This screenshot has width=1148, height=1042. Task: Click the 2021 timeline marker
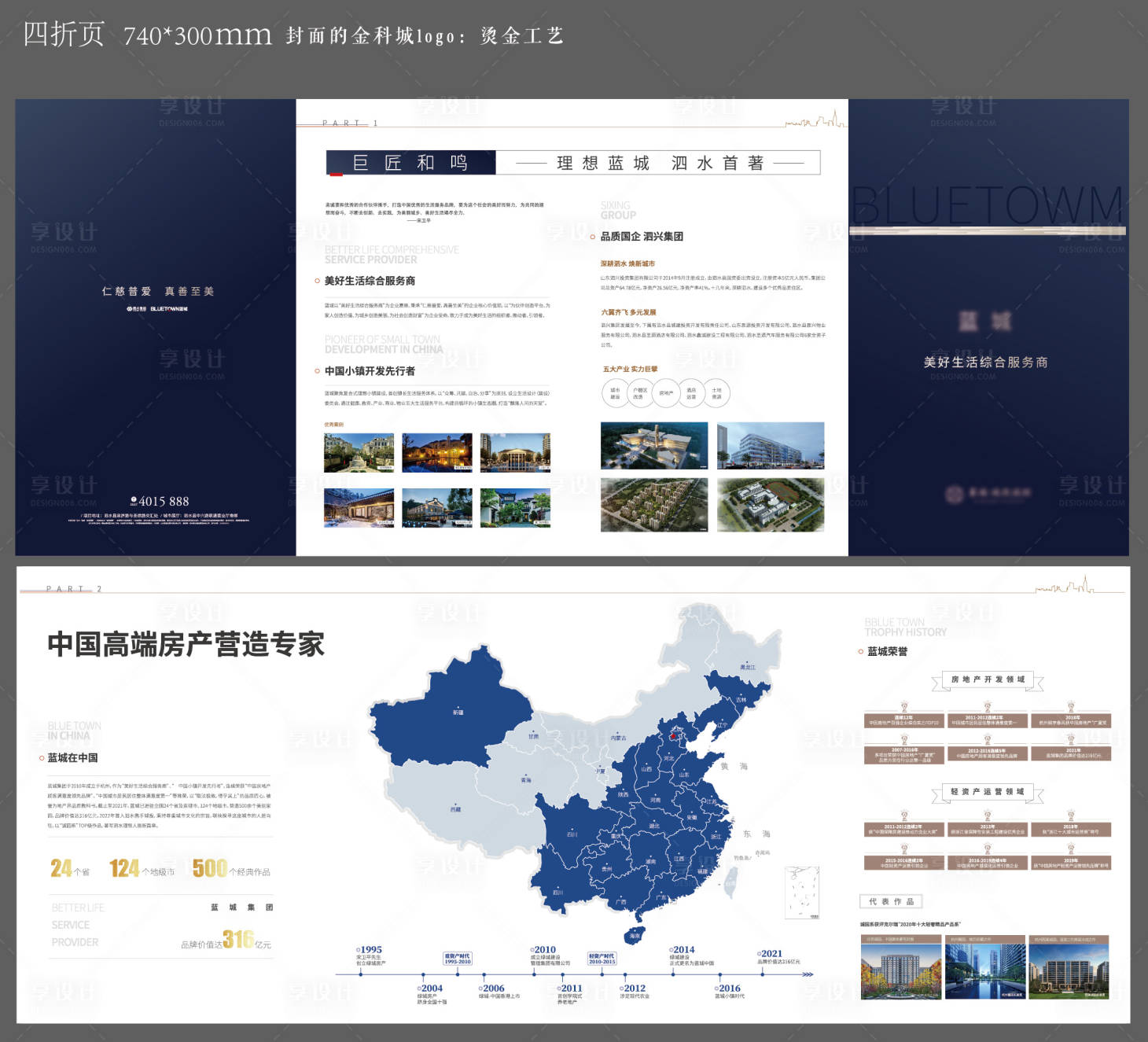pyautogui.click(x=770, y=953)
